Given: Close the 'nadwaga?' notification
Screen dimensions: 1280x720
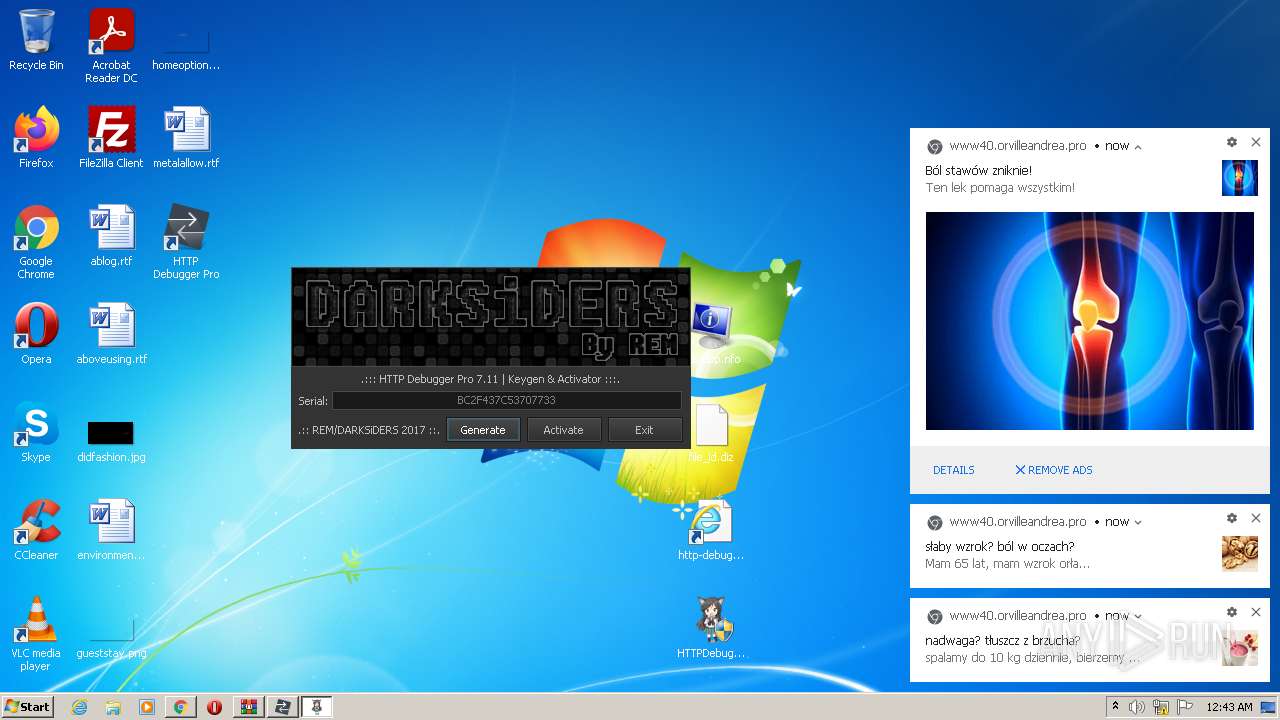Looking at the screenshot, I should click(1256, 612).
